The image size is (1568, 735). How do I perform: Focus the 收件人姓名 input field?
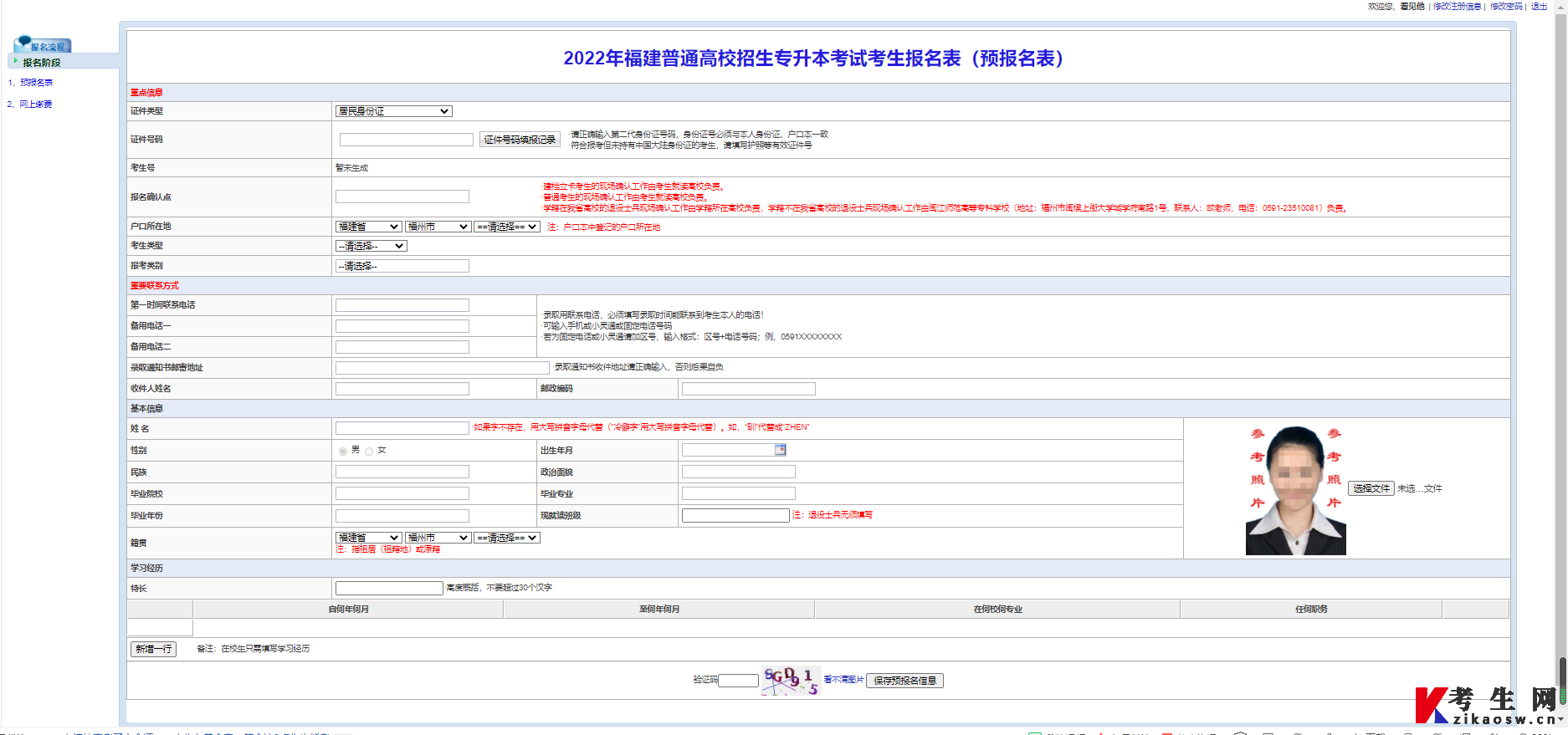click(x=402, y=389)
